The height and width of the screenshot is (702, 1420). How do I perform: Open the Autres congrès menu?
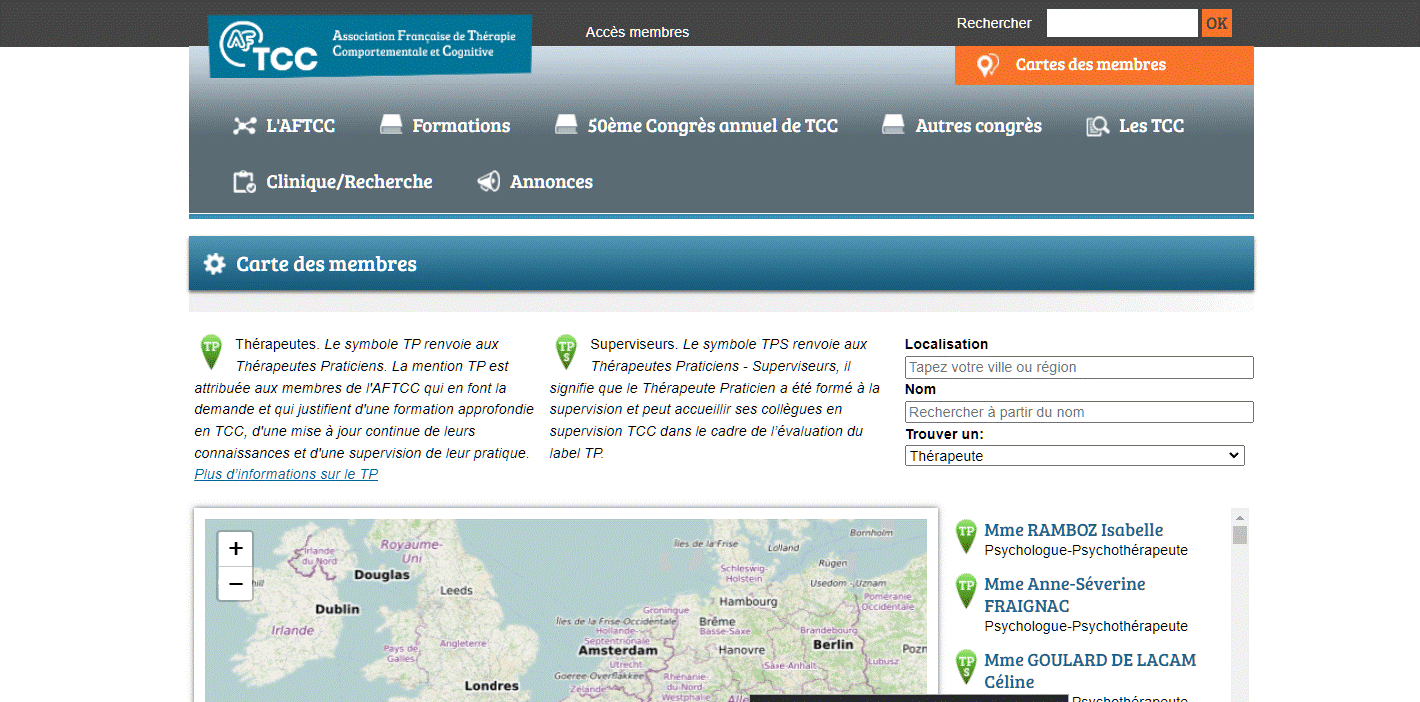(x=979, y=126)
